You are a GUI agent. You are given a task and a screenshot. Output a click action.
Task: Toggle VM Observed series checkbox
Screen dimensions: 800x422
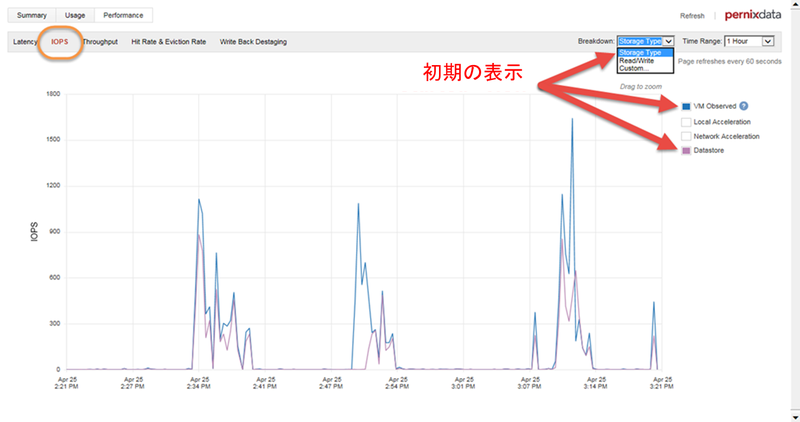[686, 106]
